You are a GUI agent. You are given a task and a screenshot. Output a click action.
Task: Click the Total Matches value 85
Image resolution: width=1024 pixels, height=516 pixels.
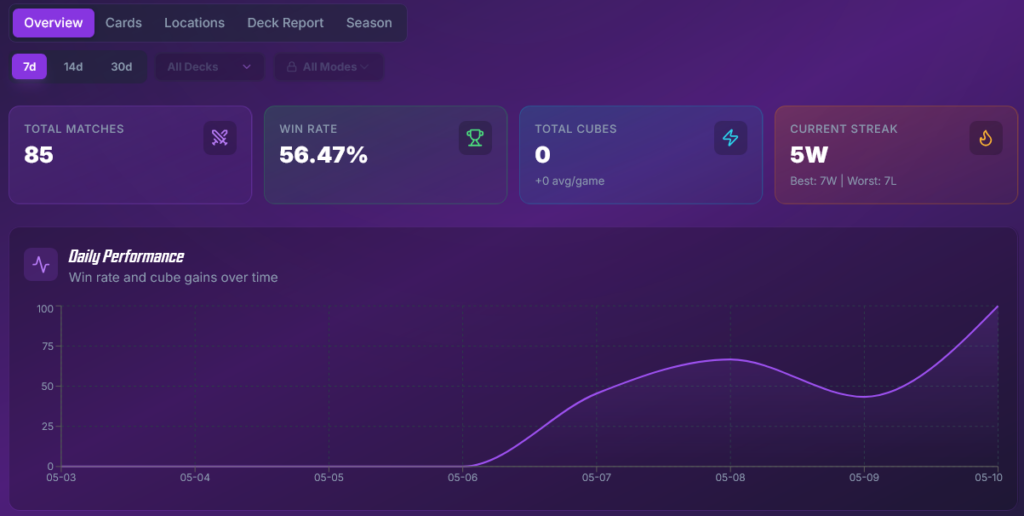point(39,155)
